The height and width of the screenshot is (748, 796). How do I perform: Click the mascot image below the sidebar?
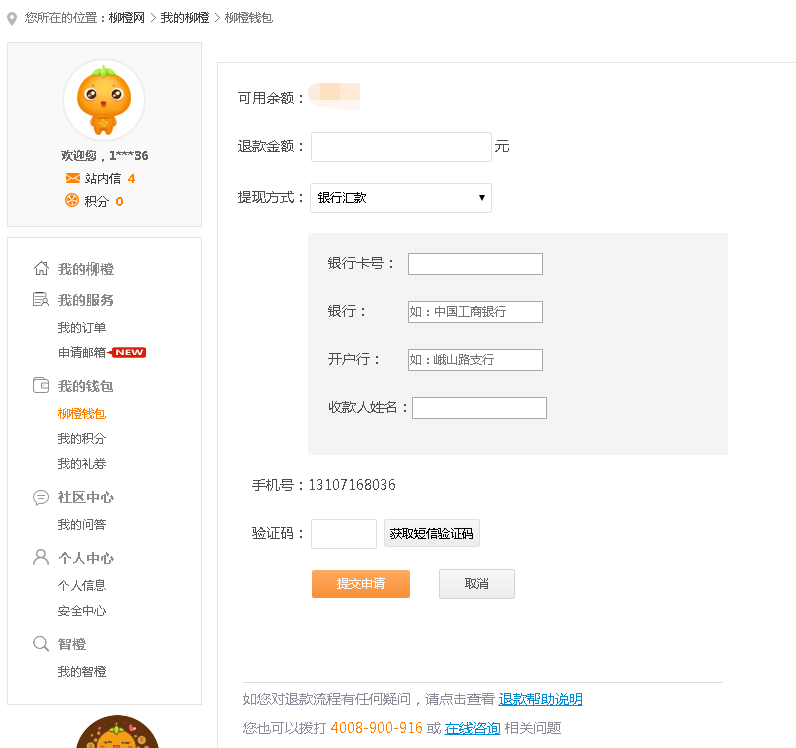pos(117,732)
